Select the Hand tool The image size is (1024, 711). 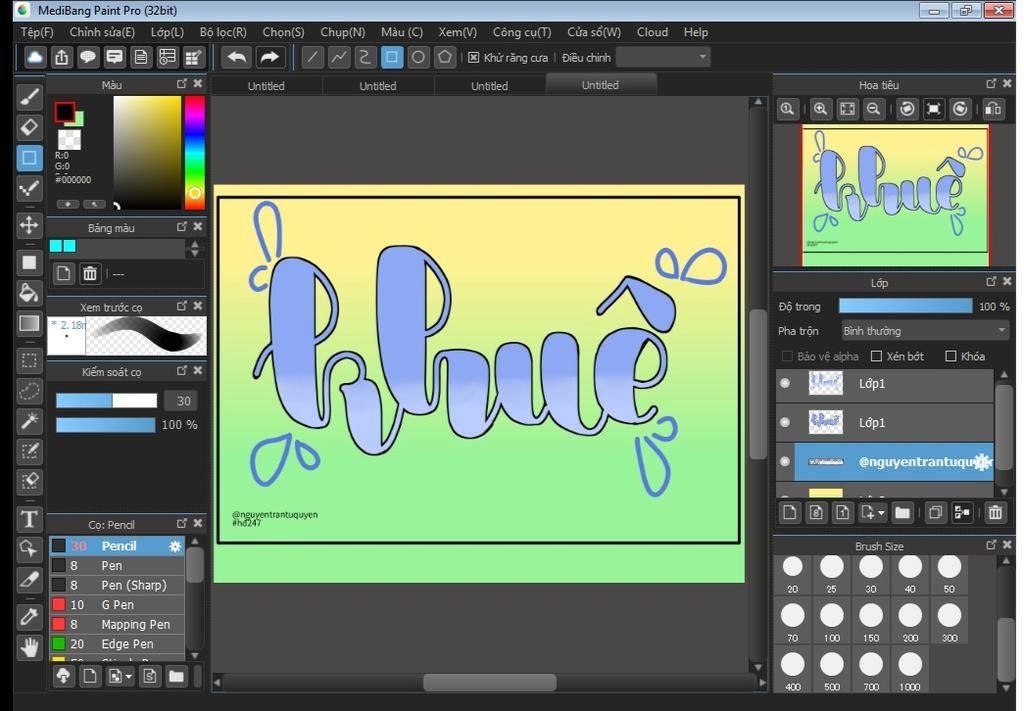pos(29,648)
